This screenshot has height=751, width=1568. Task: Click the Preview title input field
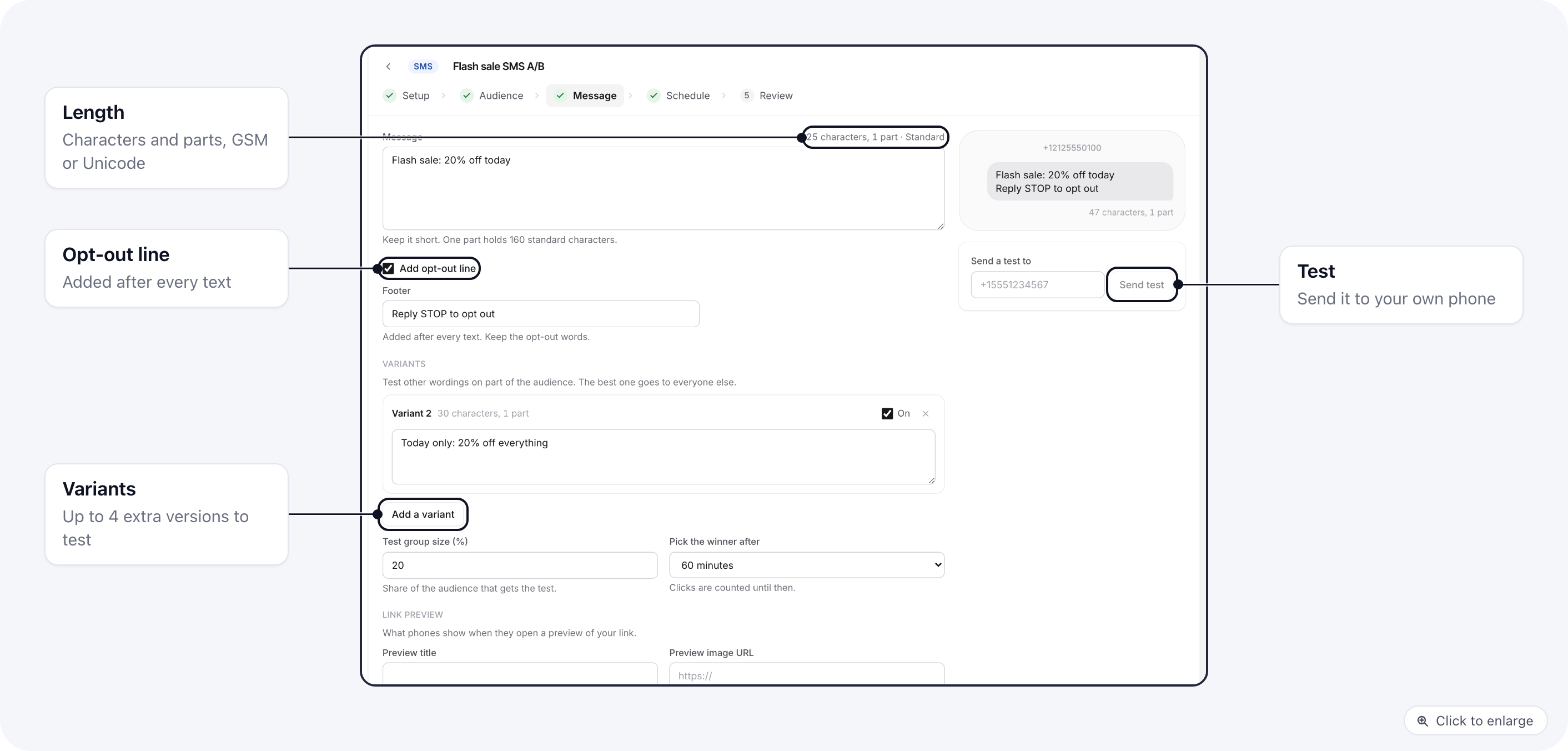point(520,674)
